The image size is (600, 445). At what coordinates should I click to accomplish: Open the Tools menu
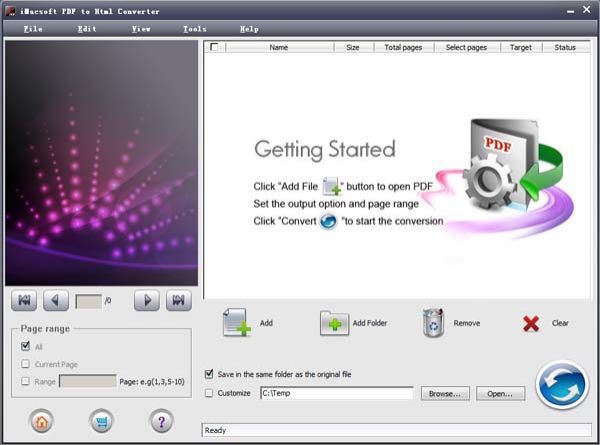(x=194, y=29)
